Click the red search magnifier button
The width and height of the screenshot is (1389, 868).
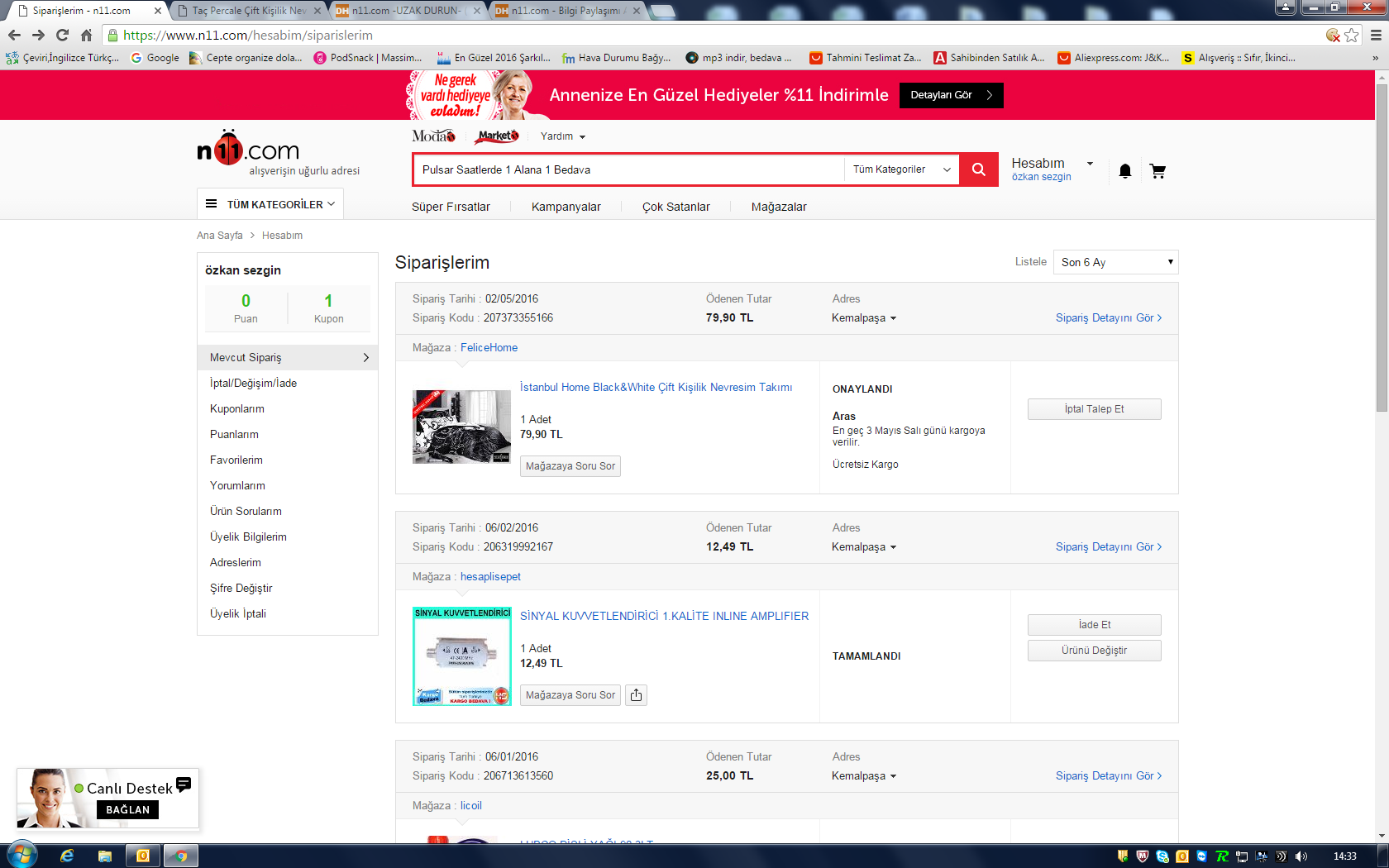(979, 169)
